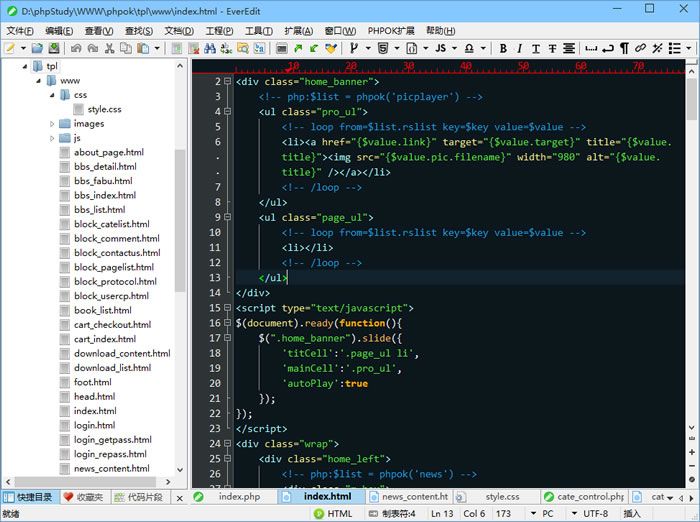
Task: Collapse the css folder in the tree
Action: 51,95
